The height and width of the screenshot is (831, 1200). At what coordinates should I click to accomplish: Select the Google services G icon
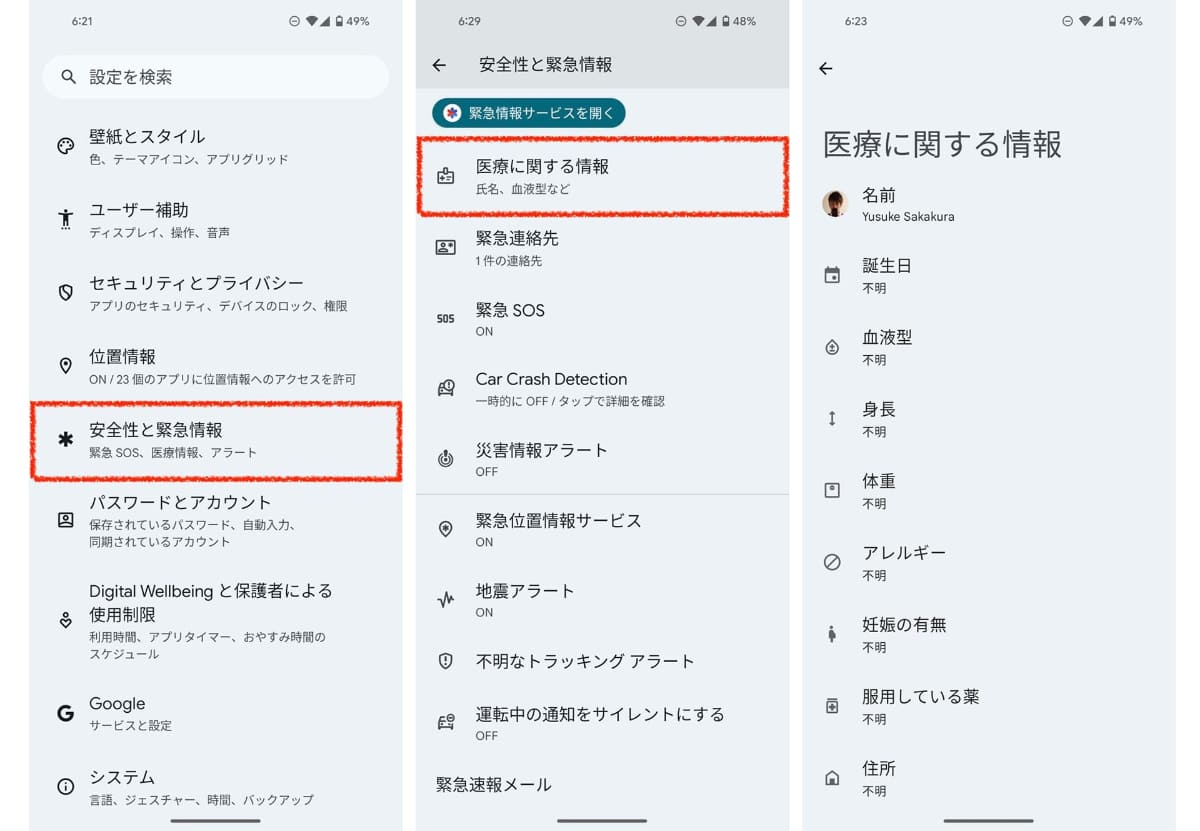coord(65,712)
